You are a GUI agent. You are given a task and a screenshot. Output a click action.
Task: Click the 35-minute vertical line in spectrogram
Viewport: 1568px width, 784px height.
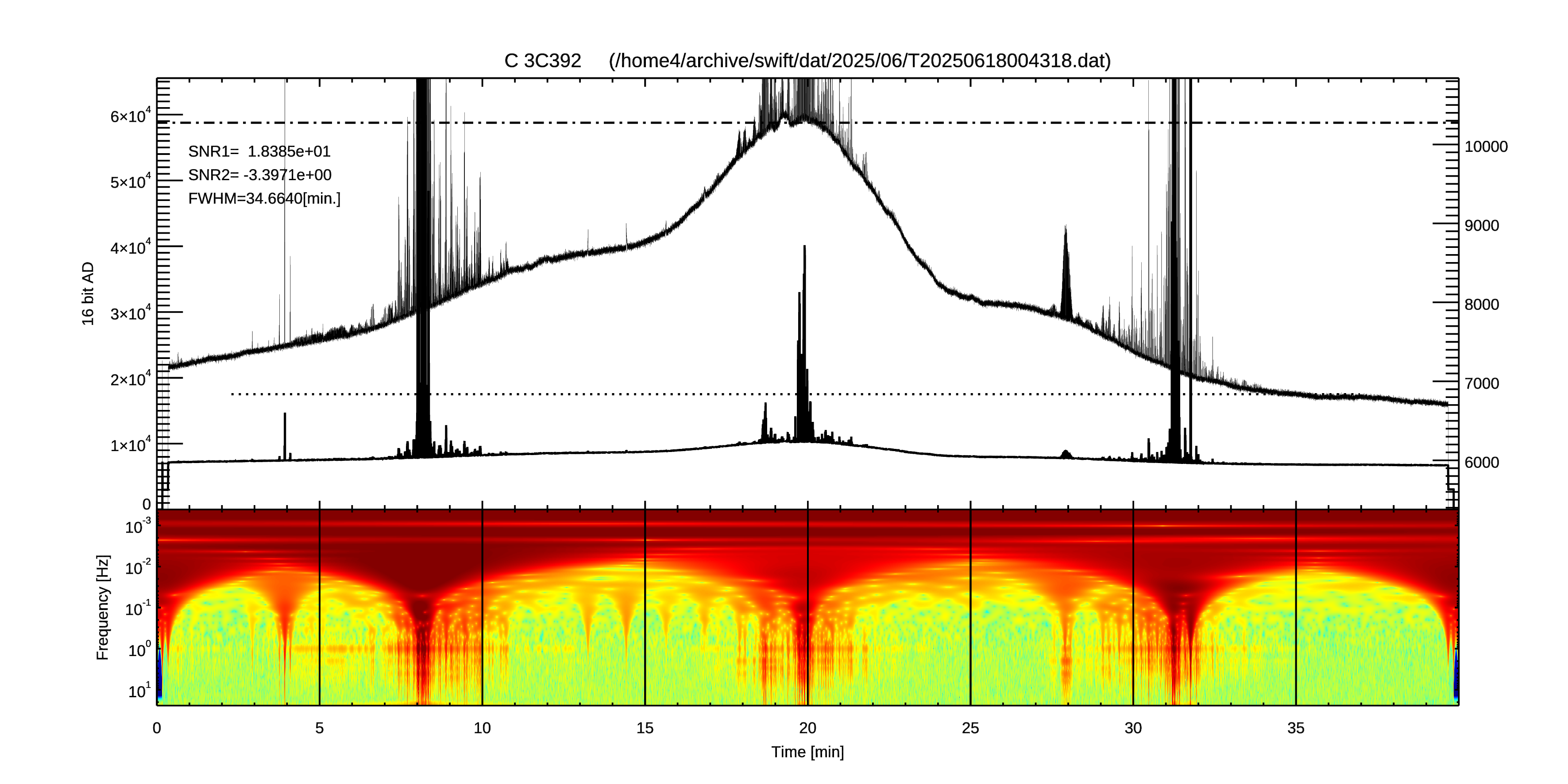coord(1296,607)
